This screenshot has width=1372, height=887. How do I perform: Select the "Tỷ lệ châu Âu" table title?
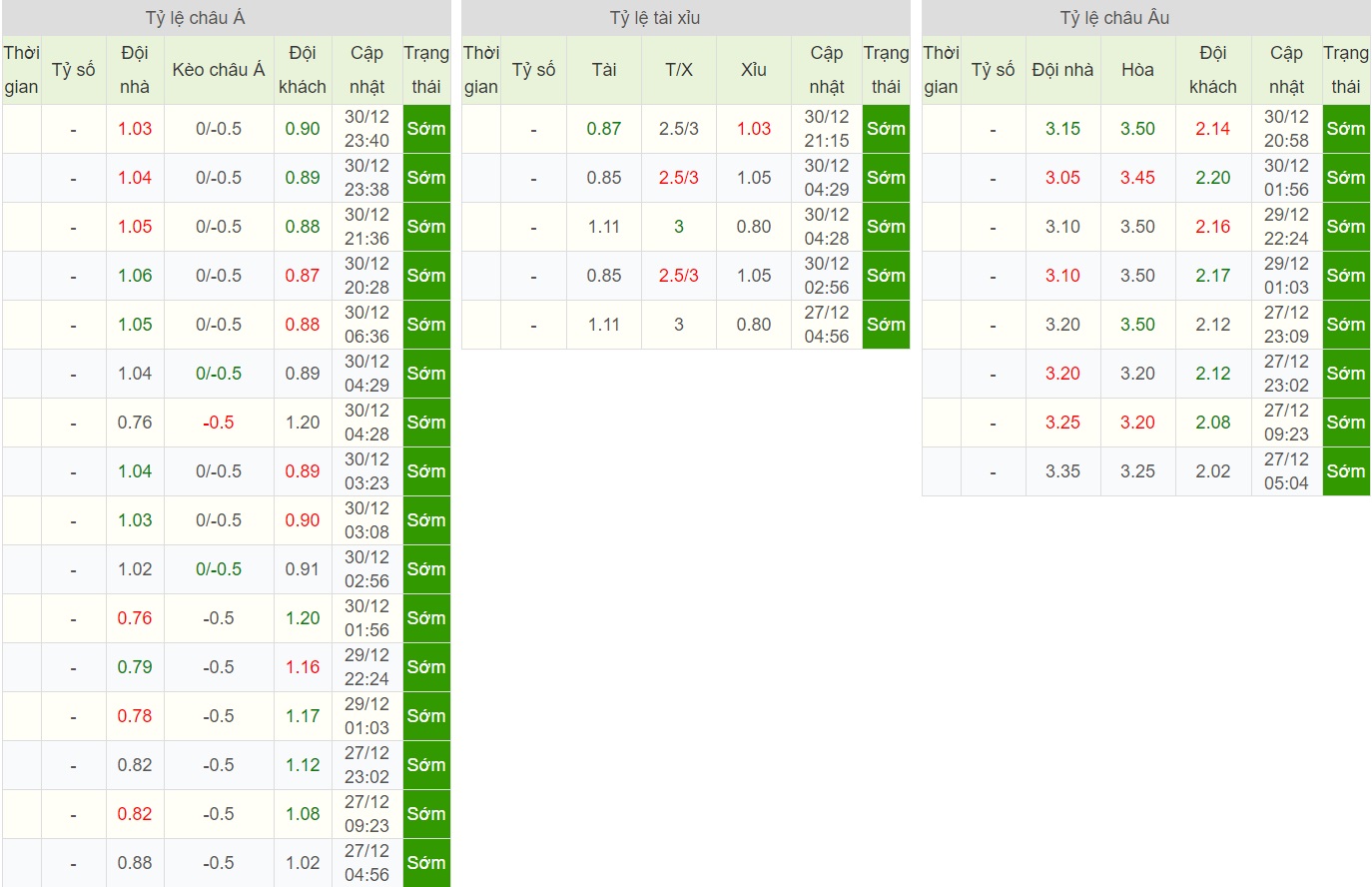coord(1114,18)
